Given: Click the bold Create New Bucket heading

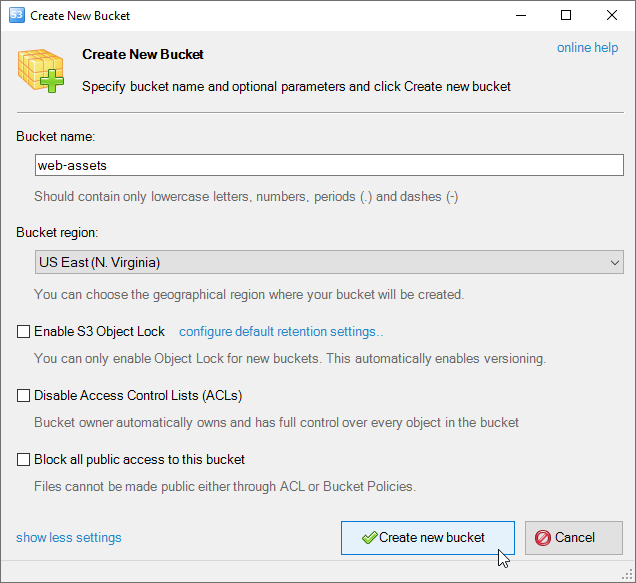Looking at the screenshot, I should 143,54.
